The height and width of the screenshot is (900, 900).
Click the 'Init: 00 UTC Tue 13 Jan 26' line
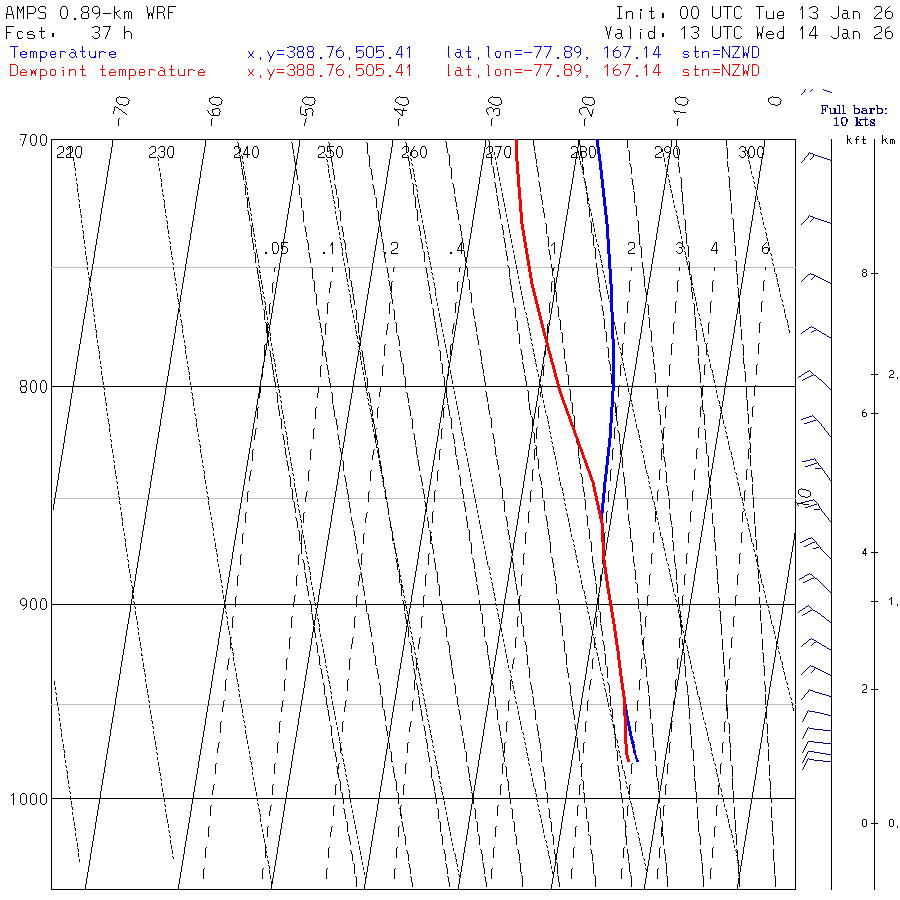tap(755, 13)
